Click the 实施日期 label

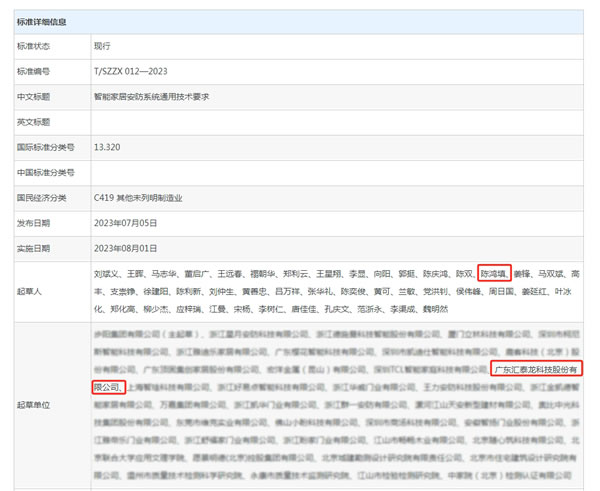33,248
